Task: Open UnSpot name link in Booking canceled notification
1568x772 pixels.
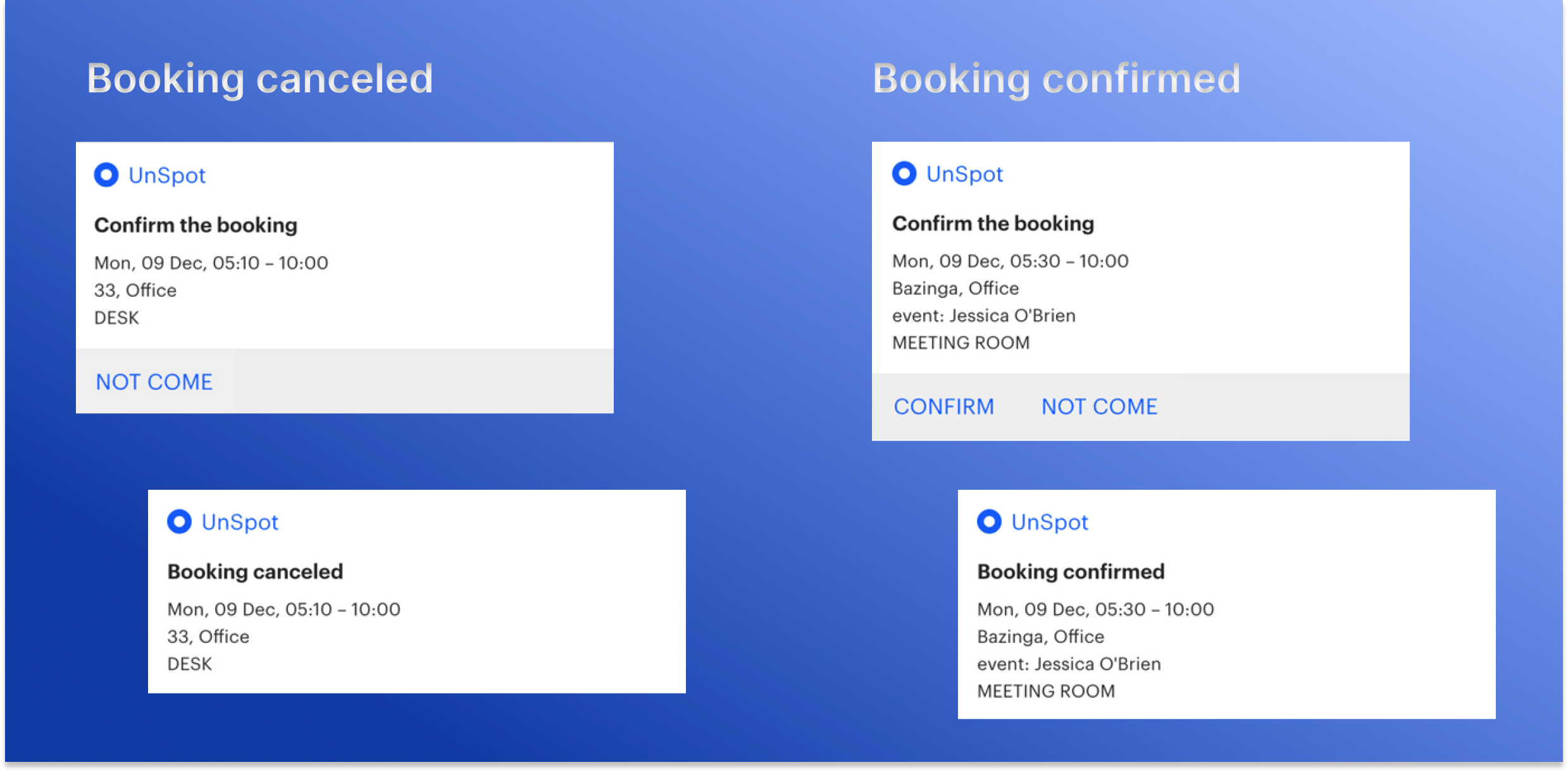Action: pos(240,522)
